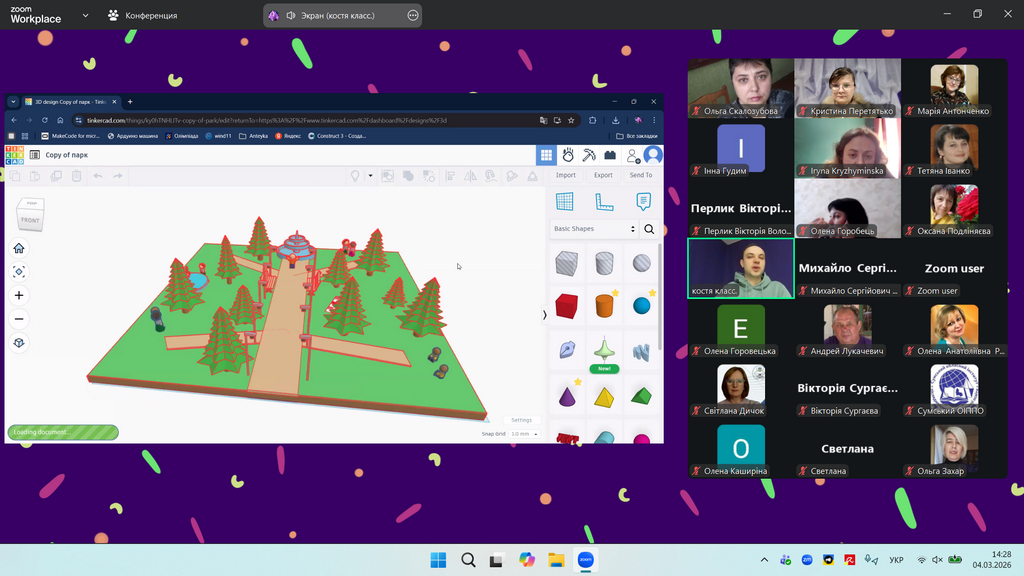
Task: Click the Fit all in view icon
Action: pyautogui.click(x=19, y=272)
